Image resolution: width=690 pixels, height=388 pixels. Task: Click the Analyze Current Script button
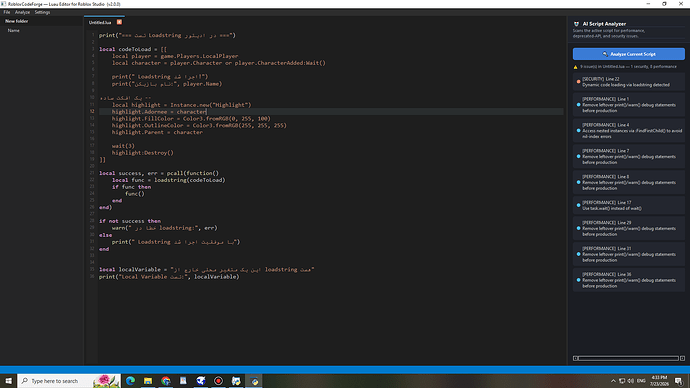pos(628,54)
